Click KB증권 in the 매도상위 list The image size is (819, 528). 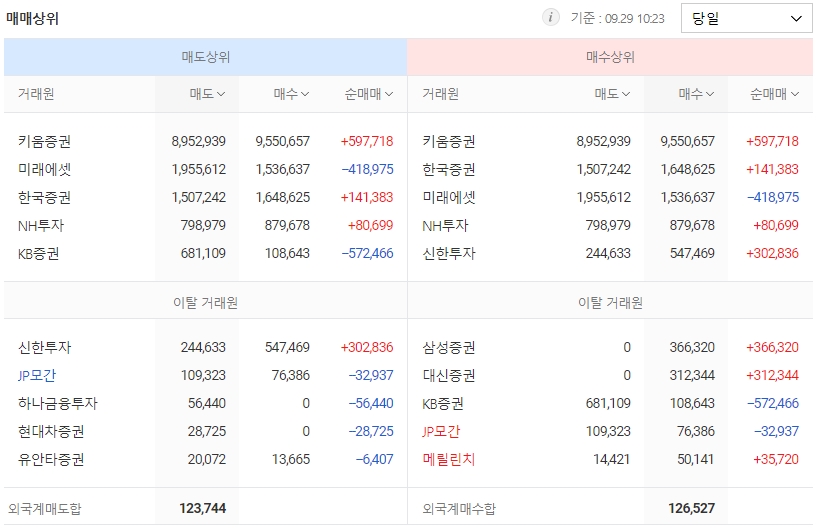click(38, 254)
